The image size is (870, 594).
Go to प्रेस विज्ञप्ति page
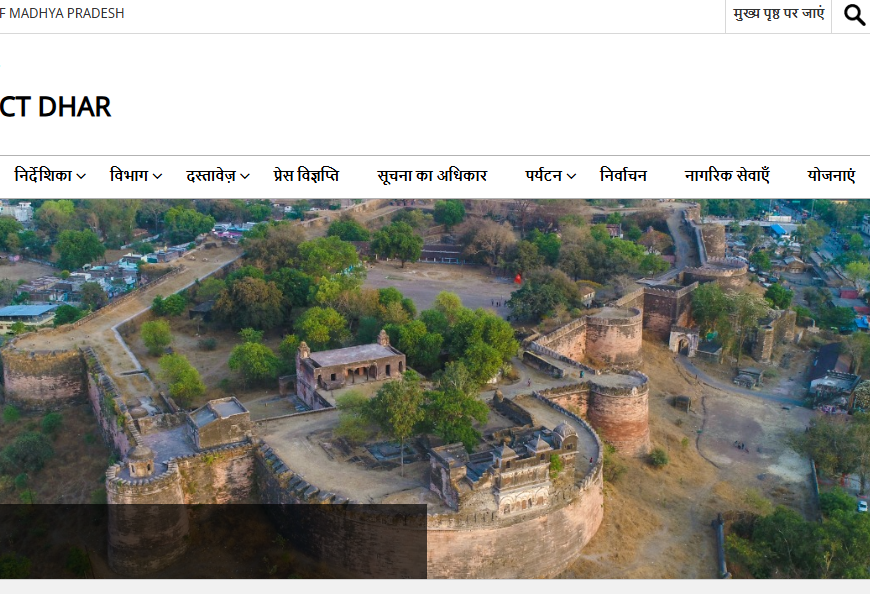[x=306, y=176]
